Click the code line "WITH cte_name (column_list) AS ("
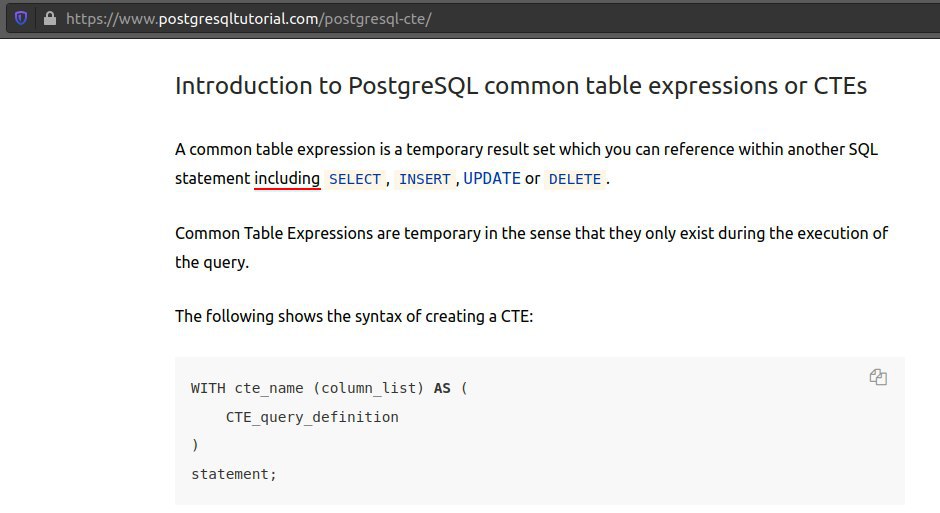Image resolution: width=940 pixels, height=513 pixels. [x=329, y=388]
